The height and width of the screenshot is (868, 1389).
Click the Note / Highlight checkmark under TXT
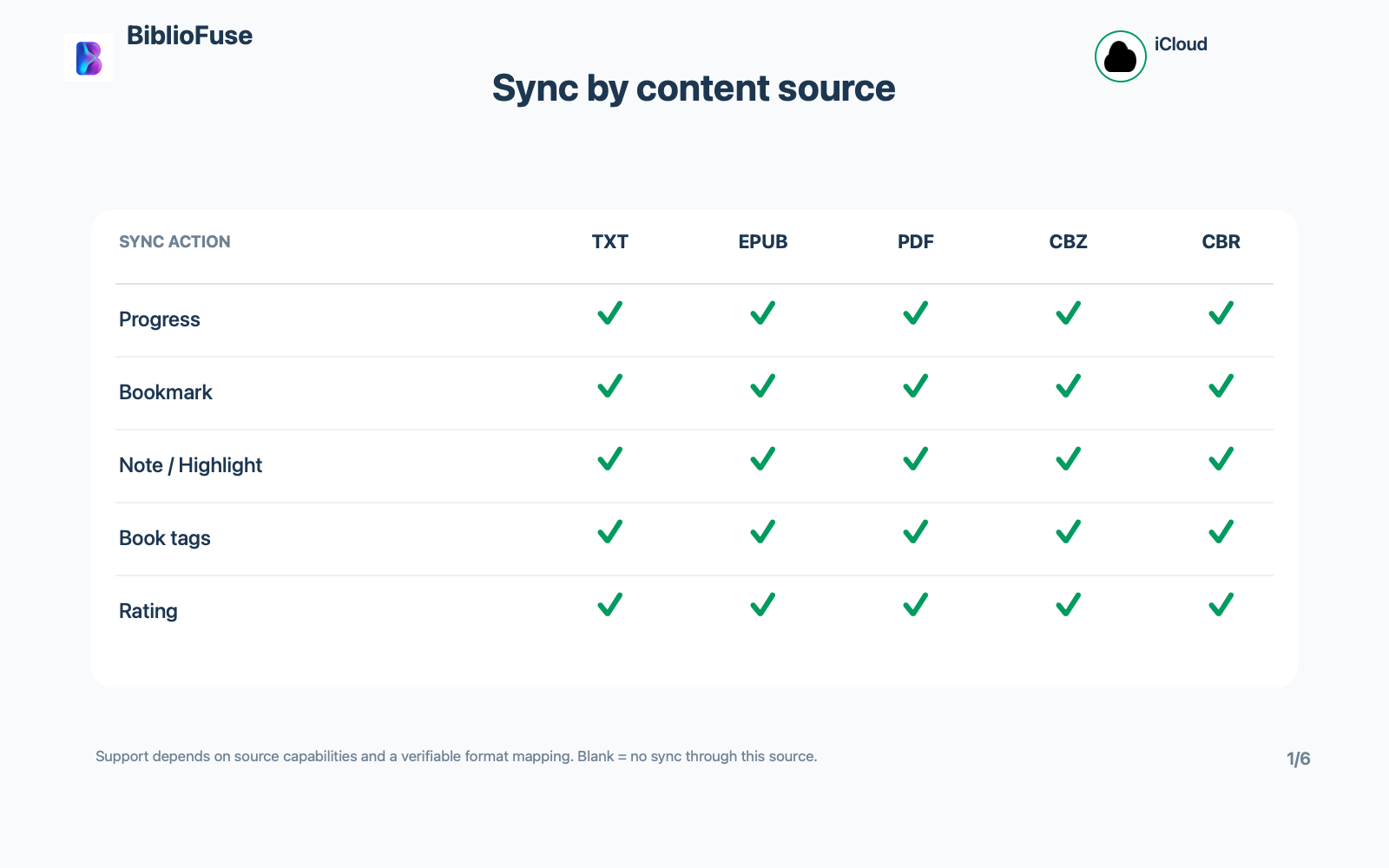coord(610,458)
